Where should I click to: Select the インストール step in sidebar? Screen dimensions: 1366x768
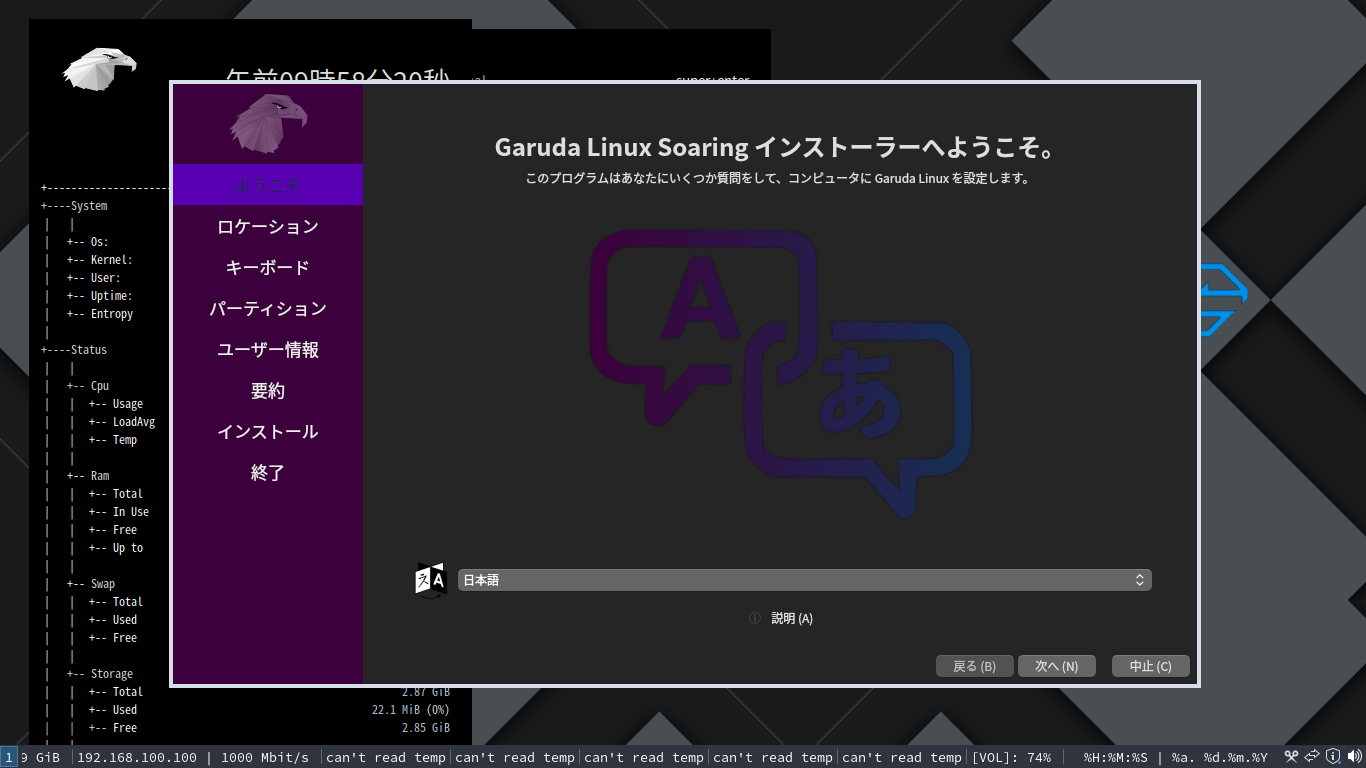pos(268,432)
